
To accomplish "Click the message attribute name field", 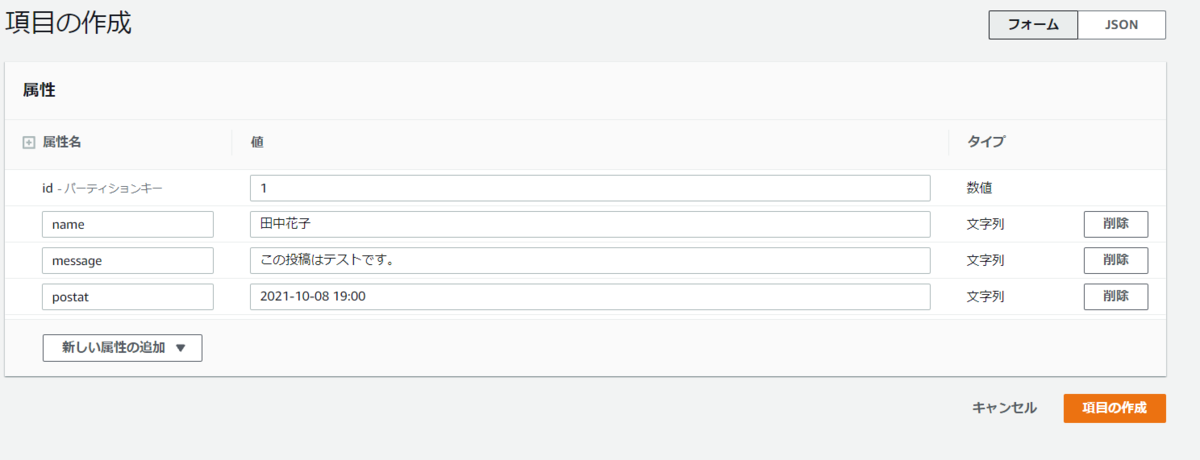I will tap(128, 261).
